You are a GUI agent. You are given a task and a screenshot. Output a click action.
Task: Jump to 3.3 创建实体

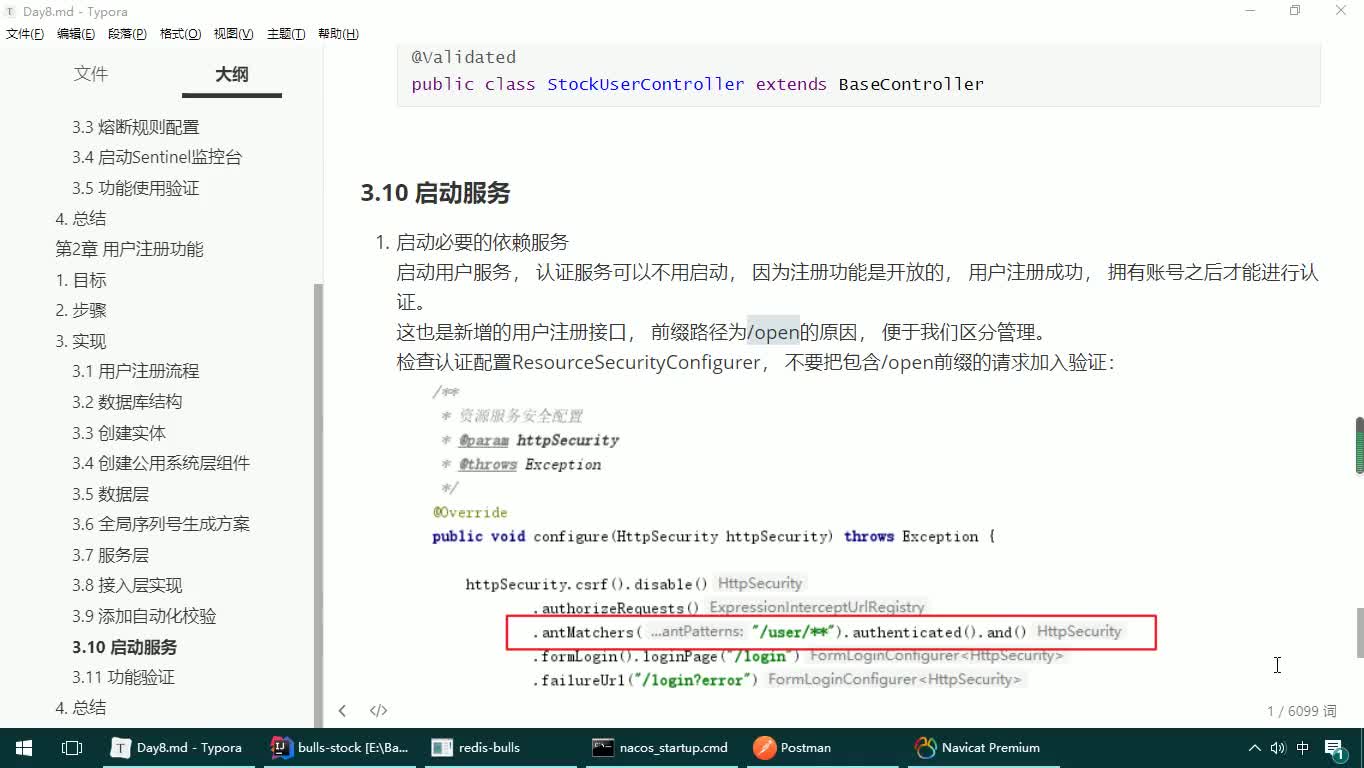coord(119,433)
